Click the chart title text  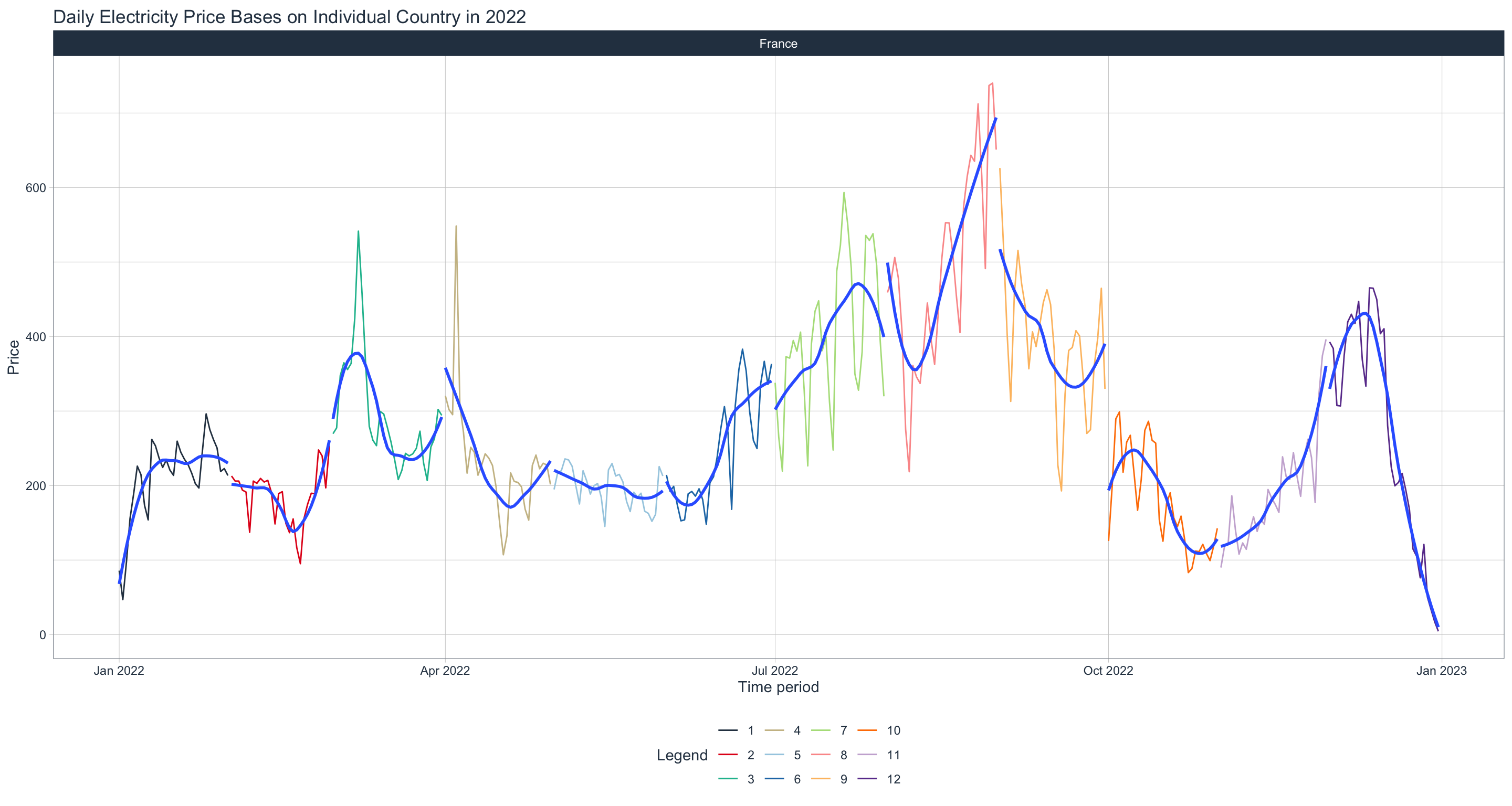coord(289,17)
